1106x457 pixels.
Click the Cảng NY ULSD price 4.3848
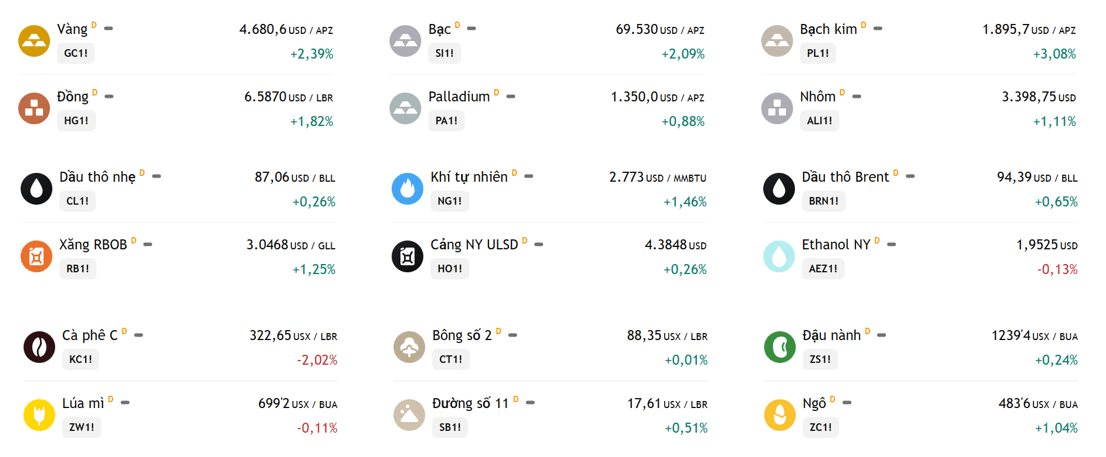pyautogui.click(x=665, y=245)
